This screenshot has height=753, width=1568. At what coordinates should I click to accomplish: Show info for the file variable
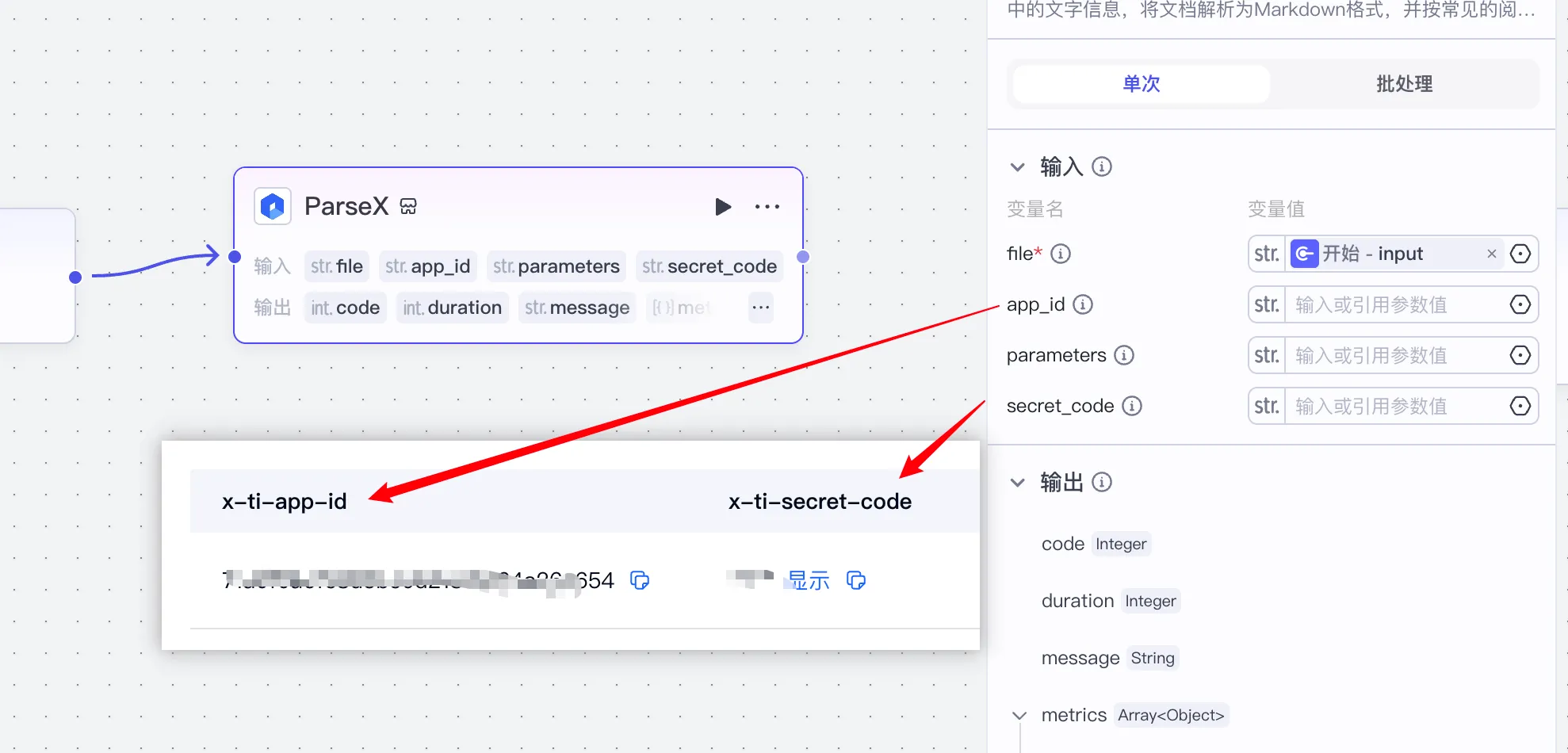click(x=1061, y=254)
